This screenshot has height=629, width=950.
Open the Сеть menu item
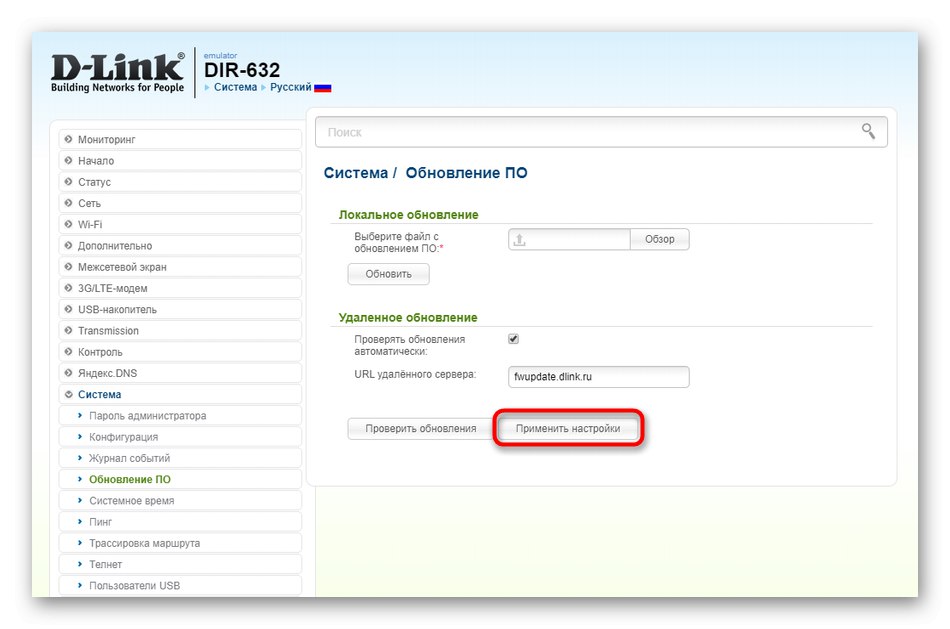tap(181, 203)
